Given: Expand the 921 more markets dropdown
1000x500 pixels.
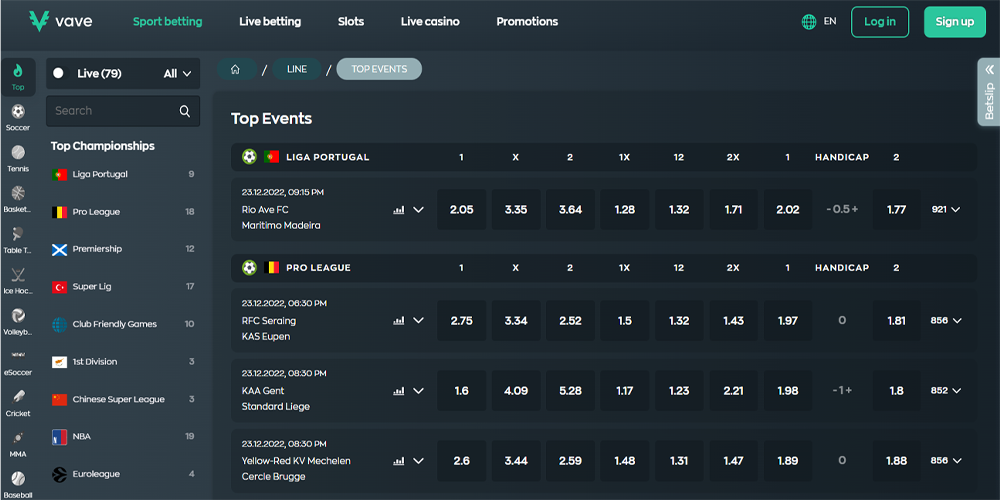Looking at the screenshot, I should pos(946,210).
